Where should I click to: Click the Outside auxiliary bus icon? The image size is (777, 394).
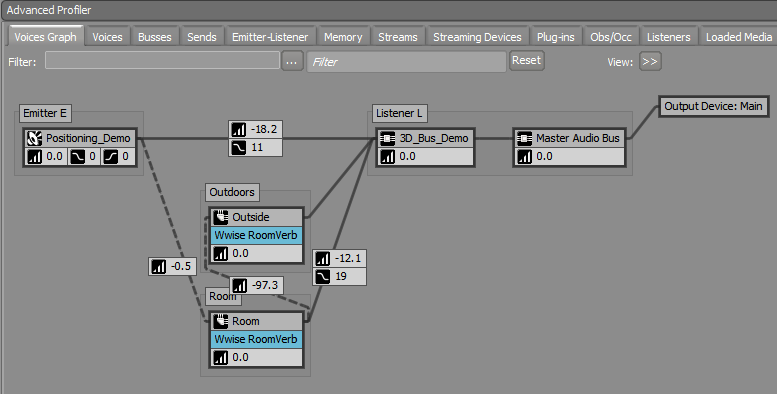221,217
